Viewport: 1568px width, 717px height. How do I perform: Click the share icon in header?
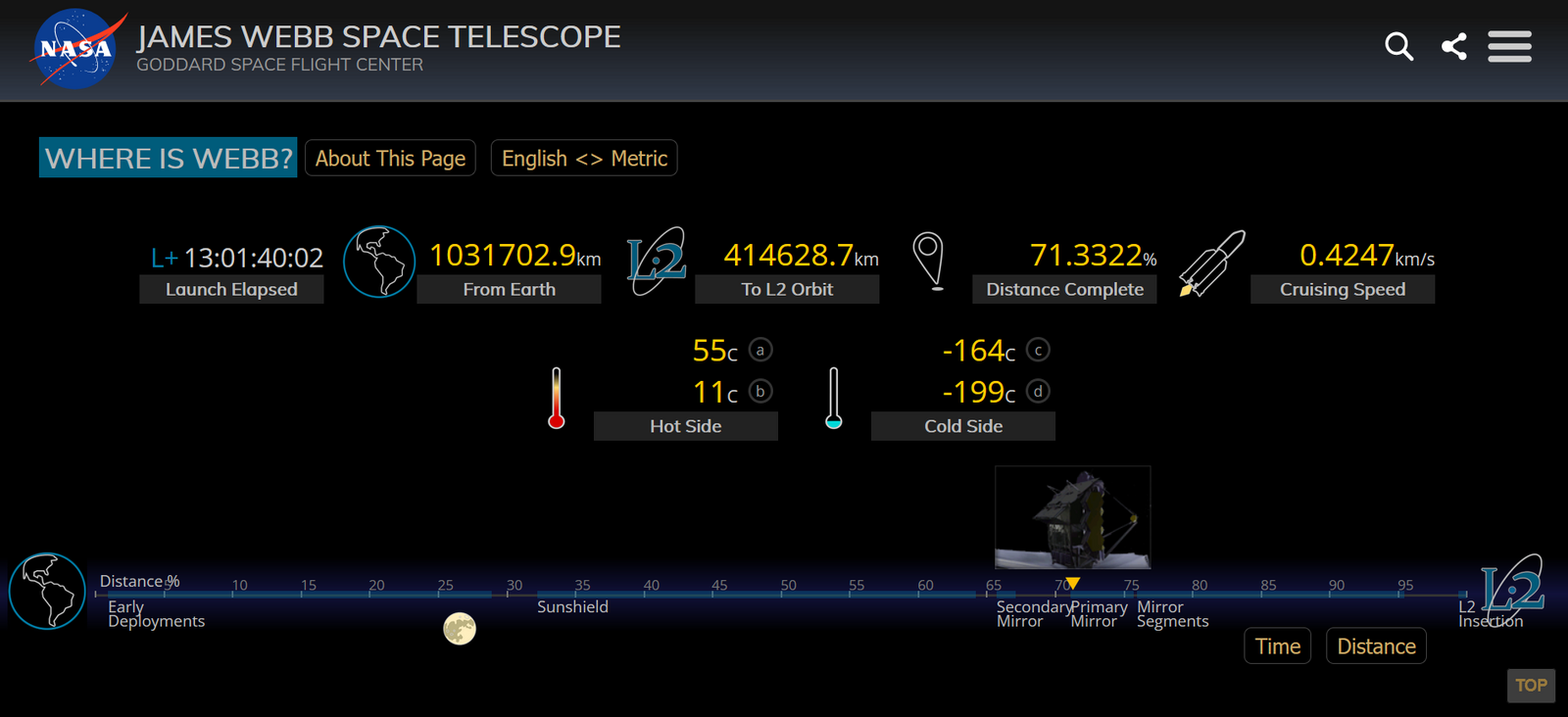pos(1454,46)
